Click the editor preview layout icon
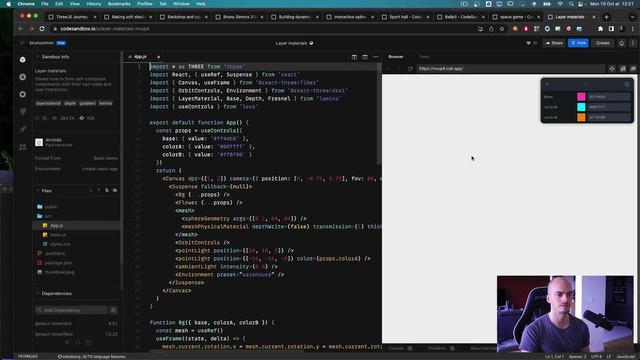 [x=365, y=57]
